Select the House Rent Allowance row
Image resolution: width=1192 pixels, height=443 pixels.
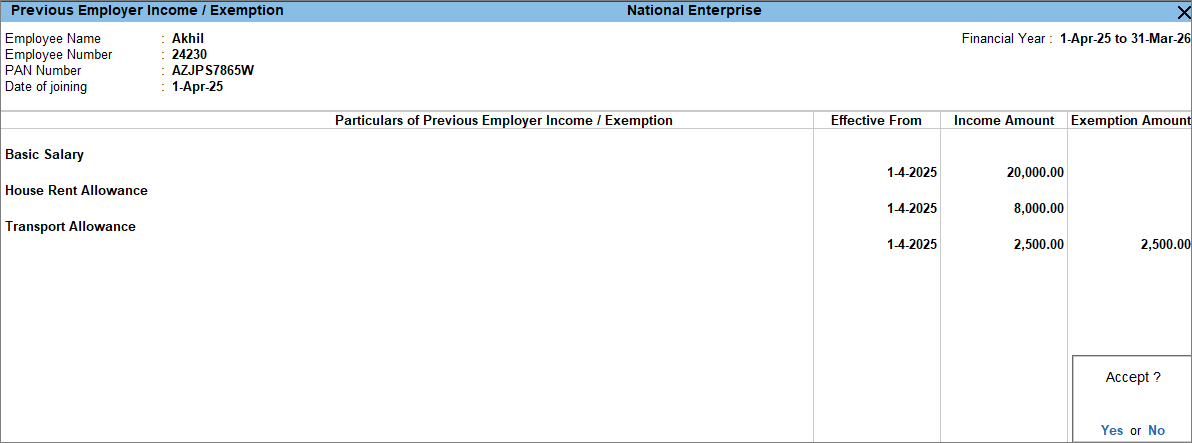(76, 191)
